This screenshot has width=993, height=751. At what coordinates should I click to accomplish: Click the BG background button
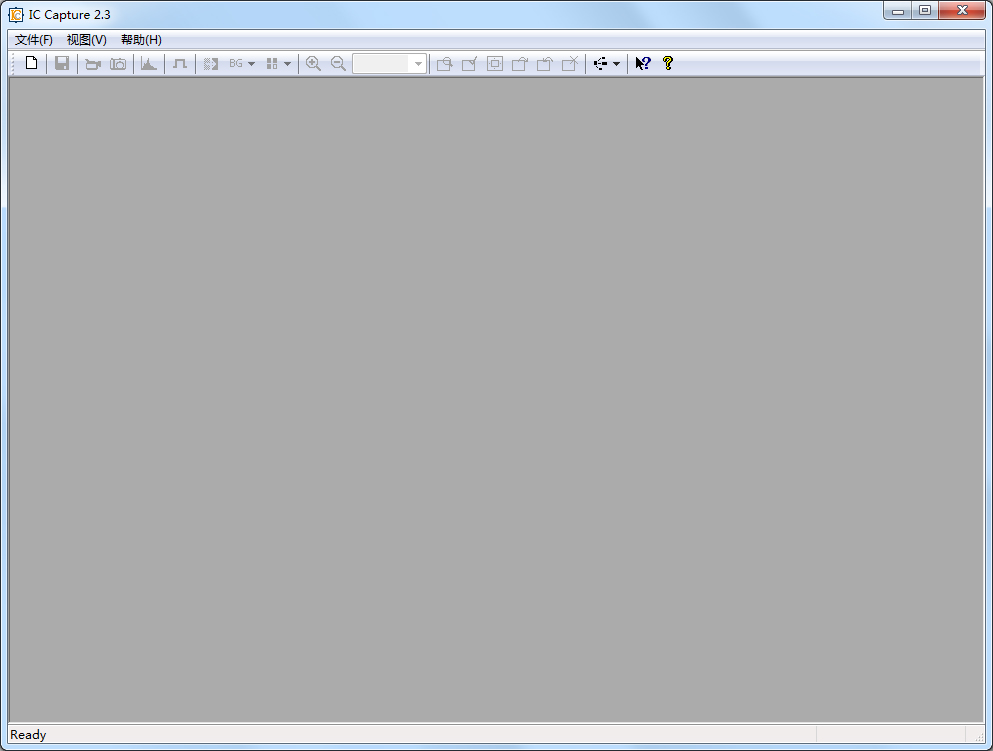click(236, 64)
